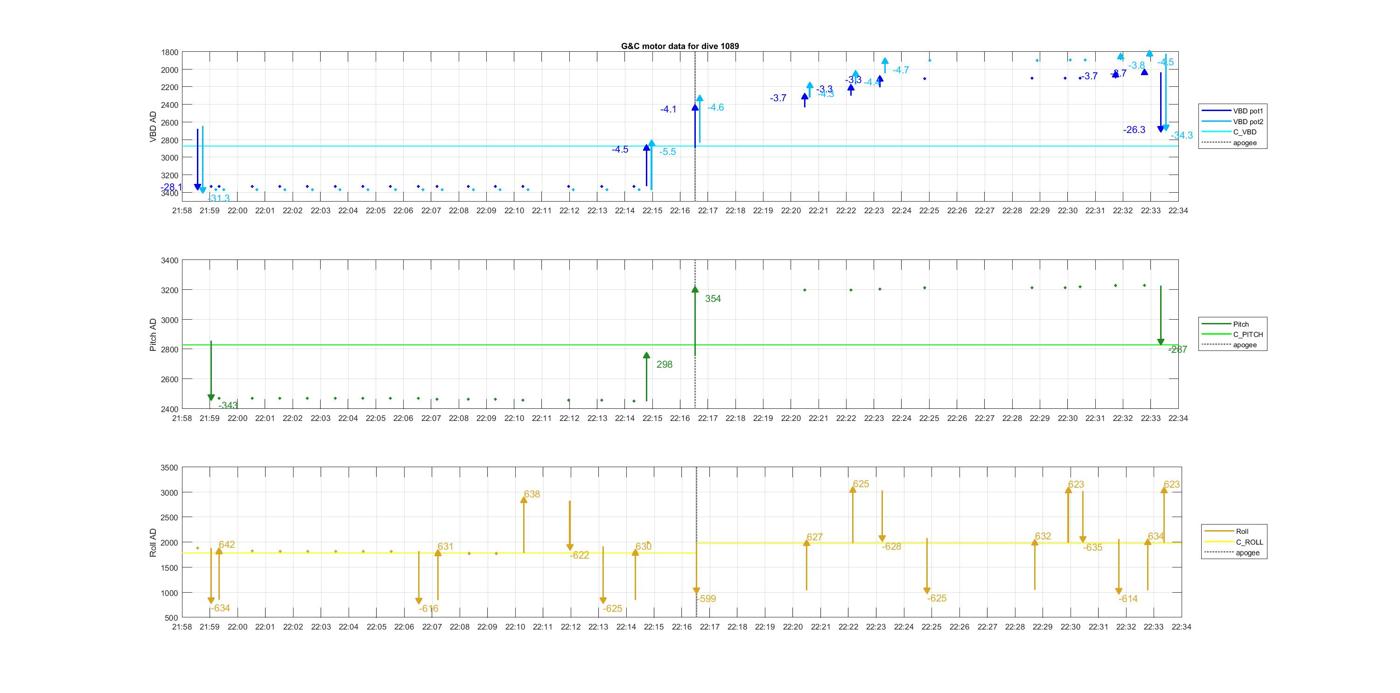Click the title 'G&C motor data for dive 1089'

pos(680,46)
